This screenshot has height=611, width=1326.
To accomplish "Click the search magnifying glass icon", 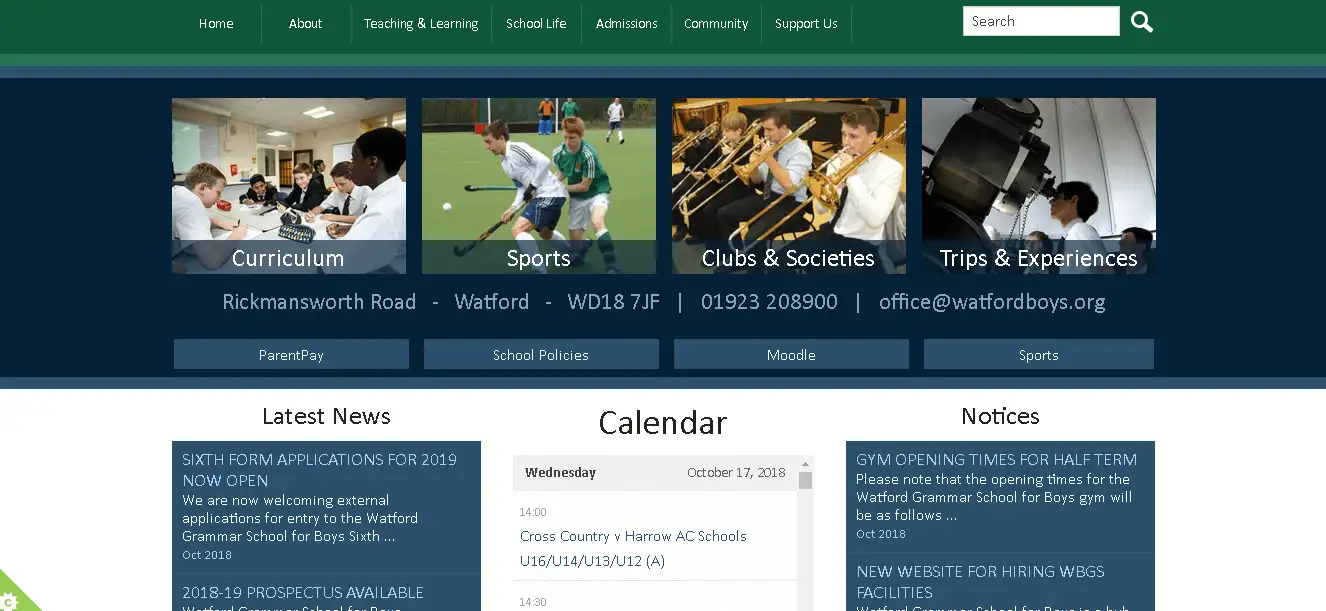I will point(1141,21).
